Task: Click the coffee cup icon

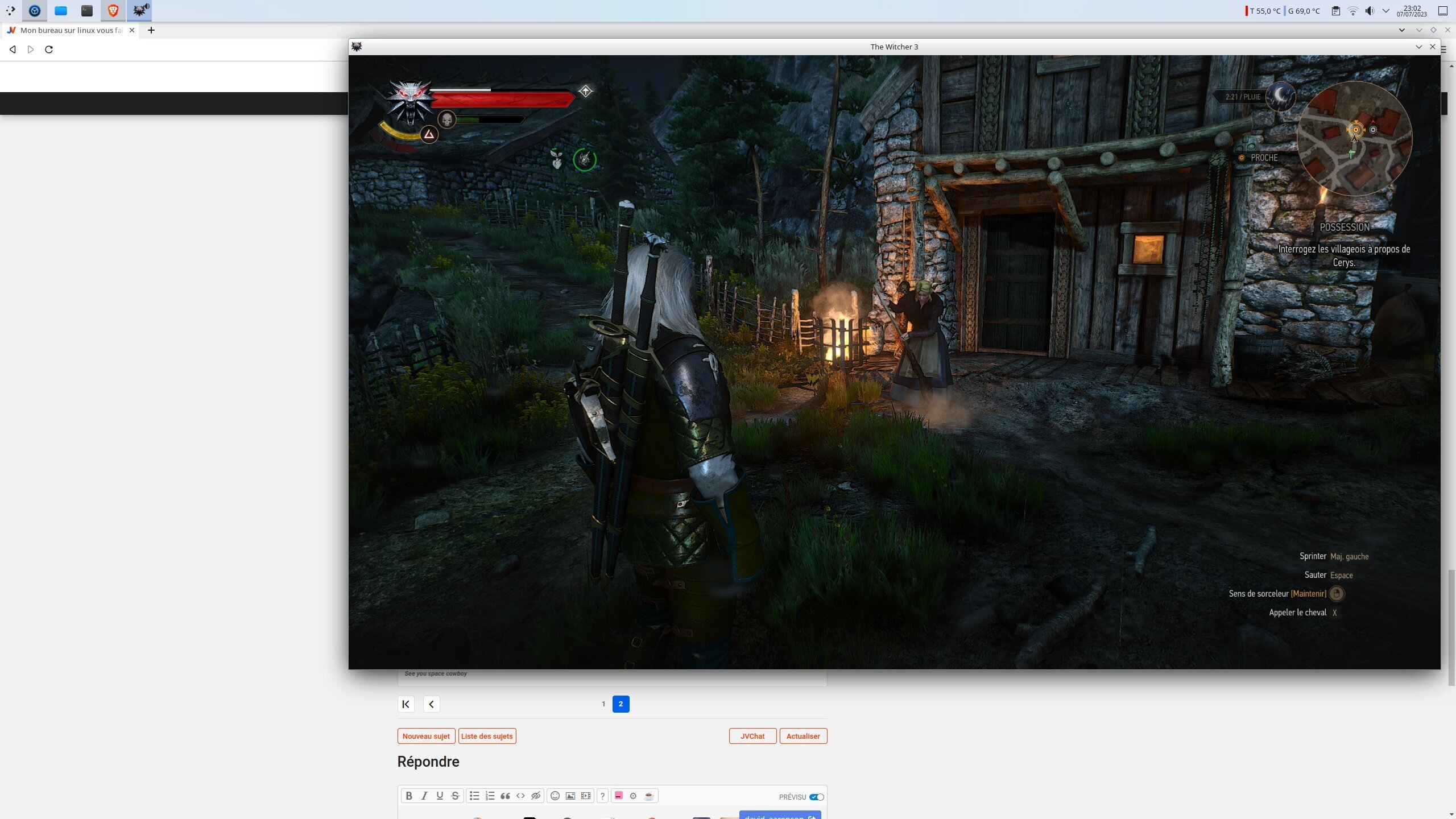Action: click(x=649, y=796)
